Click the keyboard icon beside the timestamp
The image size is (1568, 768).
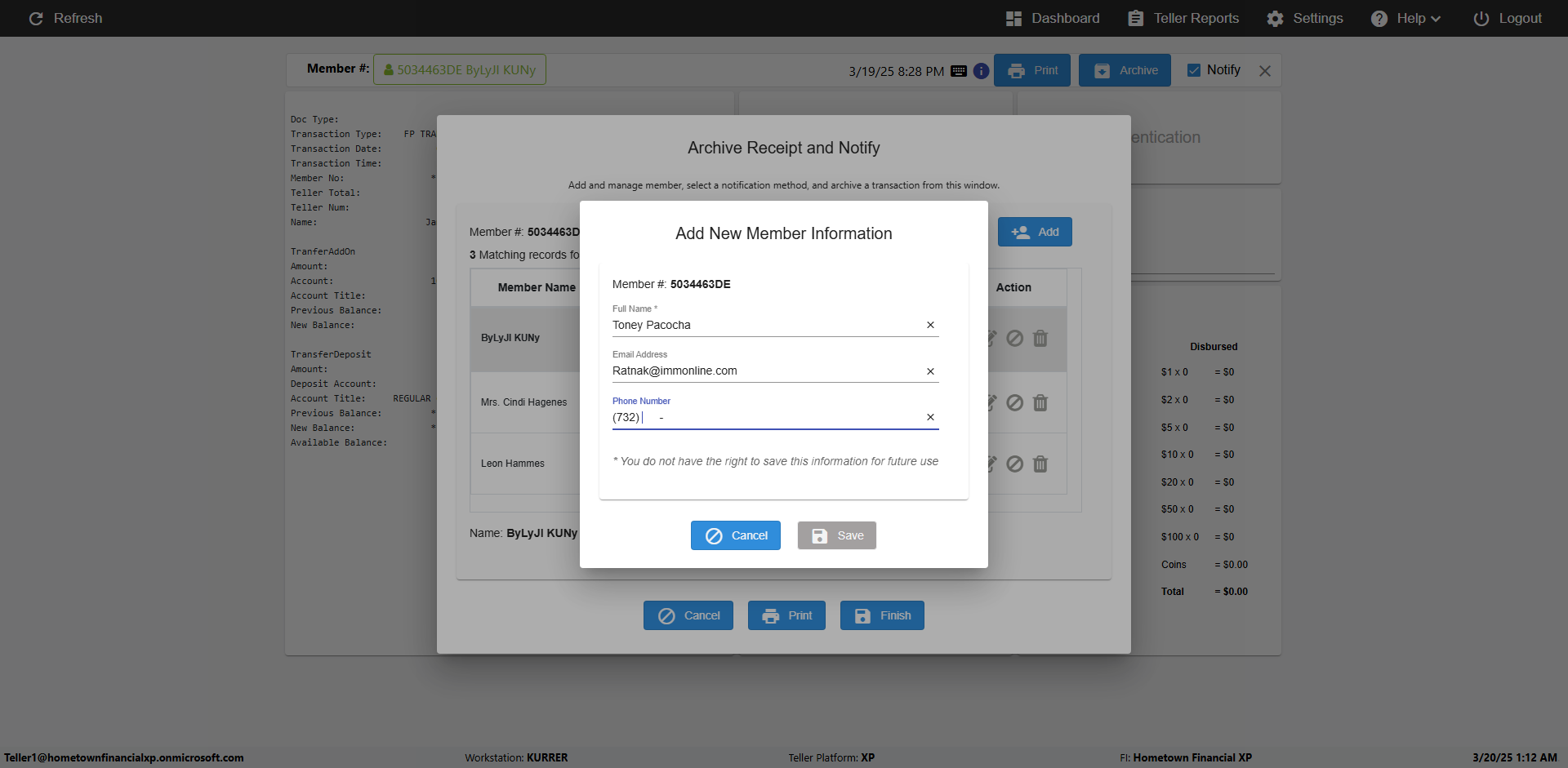click(x=959, y=71)
